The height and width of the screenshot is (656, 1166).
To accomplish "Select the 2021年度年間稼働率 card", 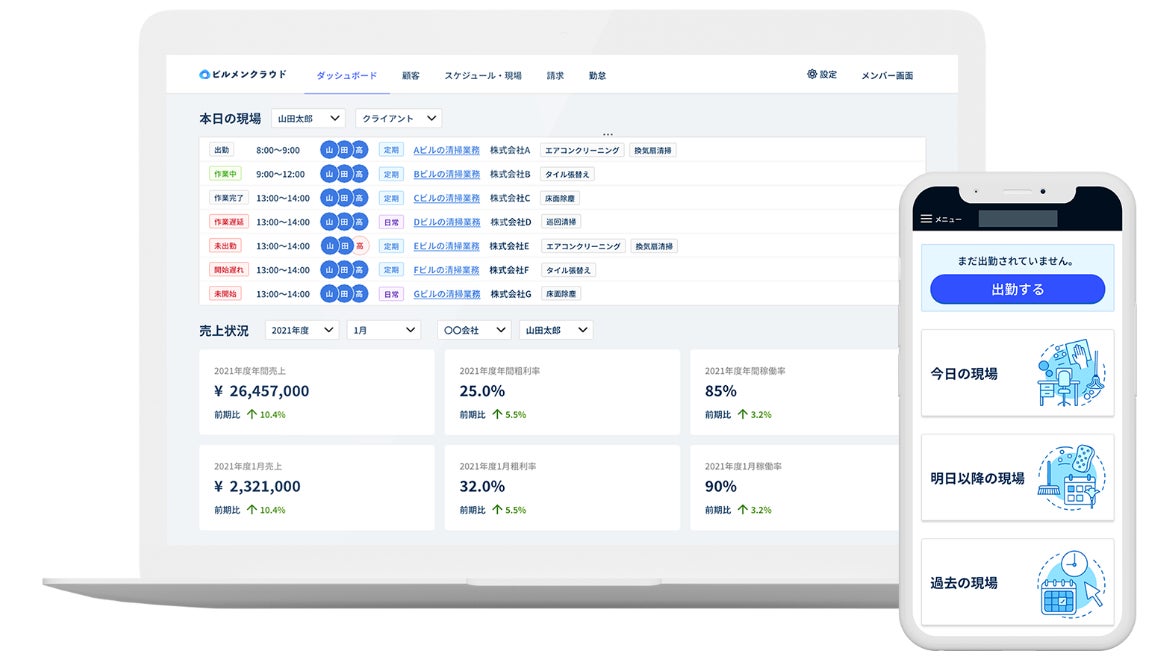I will (794, 392).
